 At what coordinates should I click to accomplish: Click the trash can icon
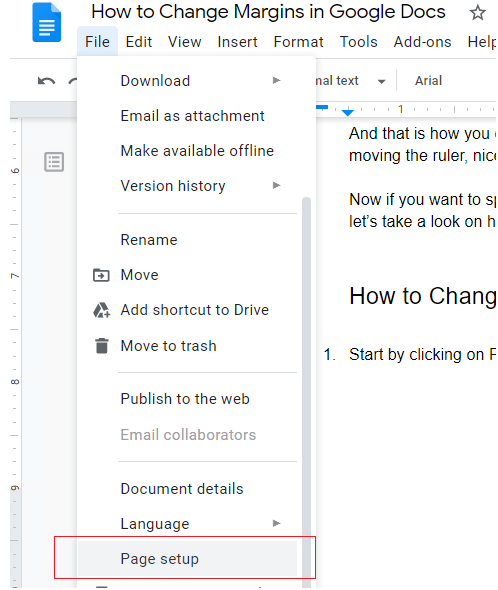coord(102,346)
